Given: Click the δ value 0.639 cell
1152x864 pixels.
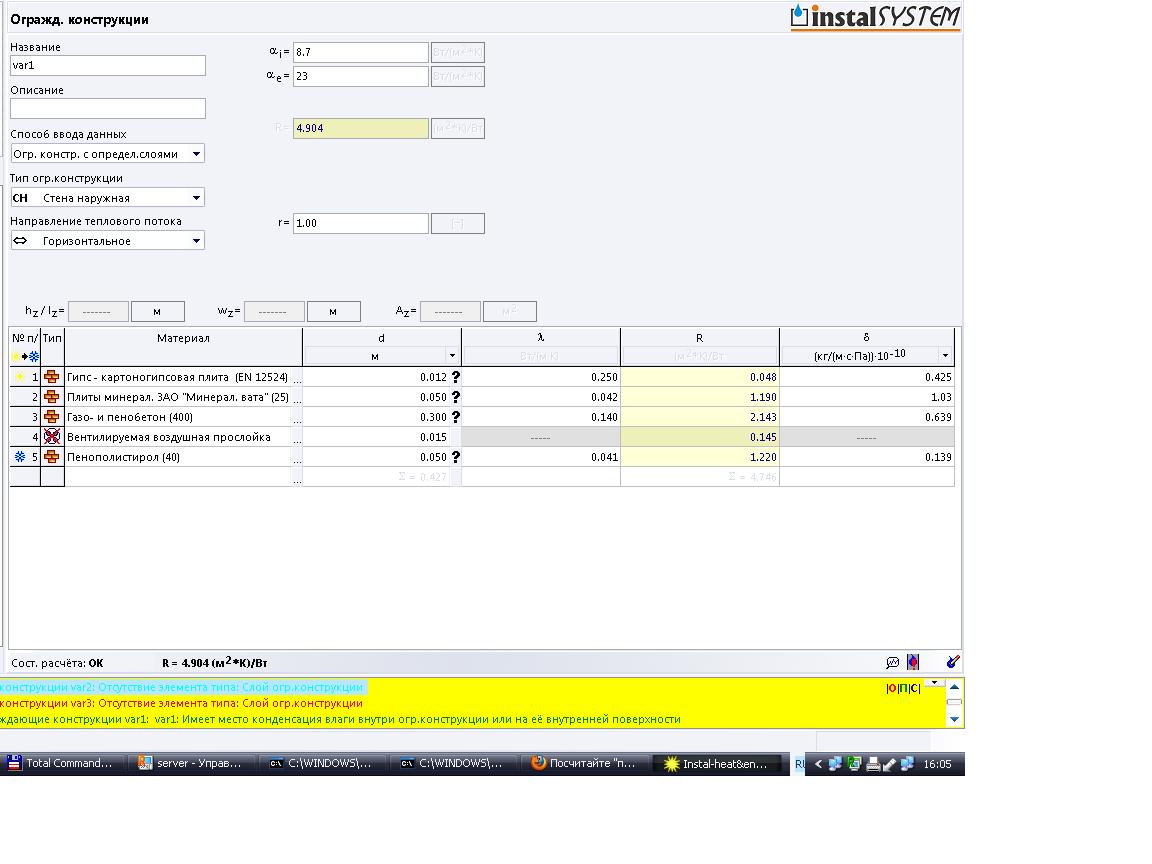Looking at the screenshot, I should 867,417.
